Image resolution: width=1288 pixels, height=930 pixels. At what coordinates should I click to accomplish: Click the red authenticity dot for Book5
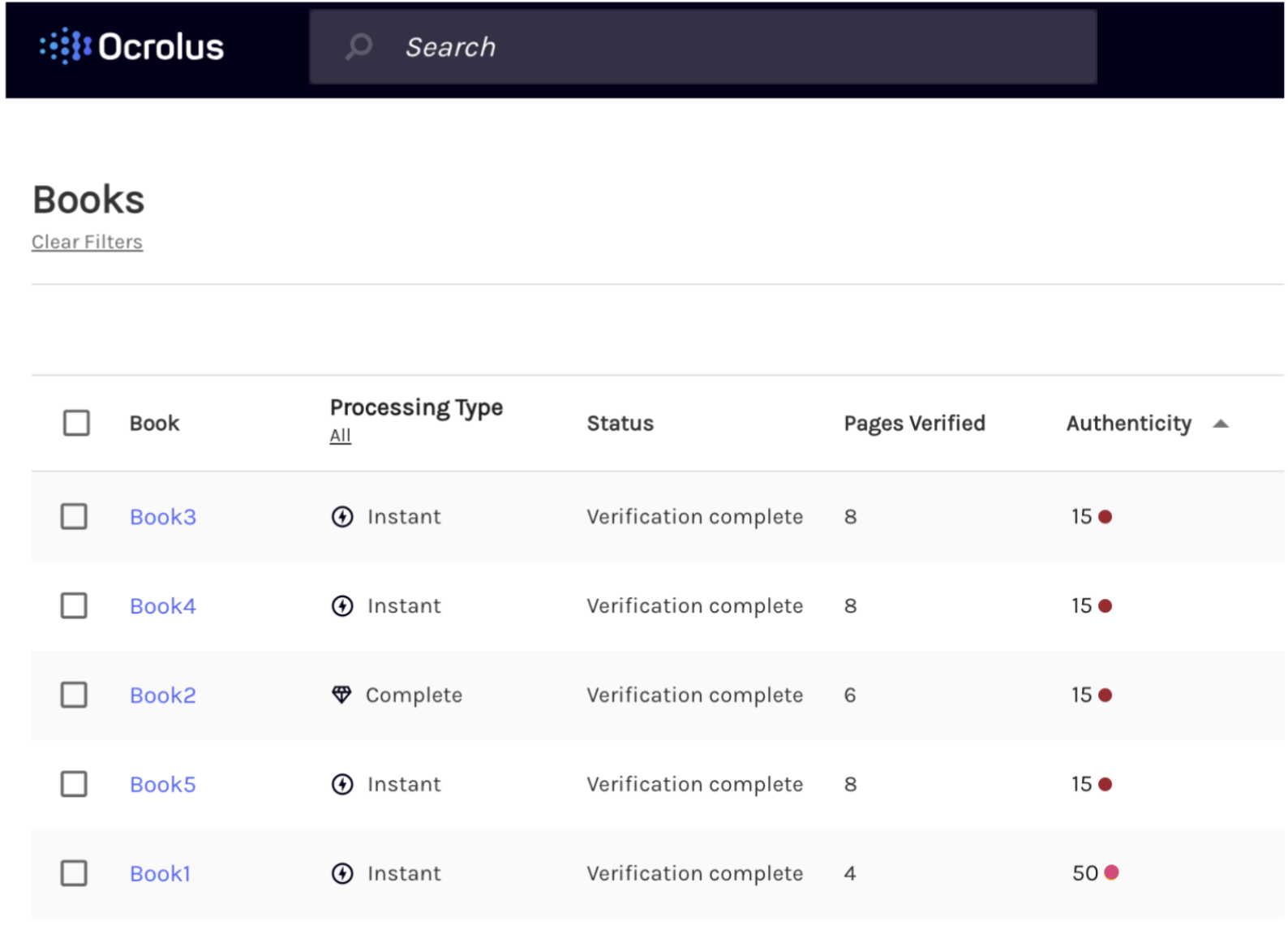1105,785
